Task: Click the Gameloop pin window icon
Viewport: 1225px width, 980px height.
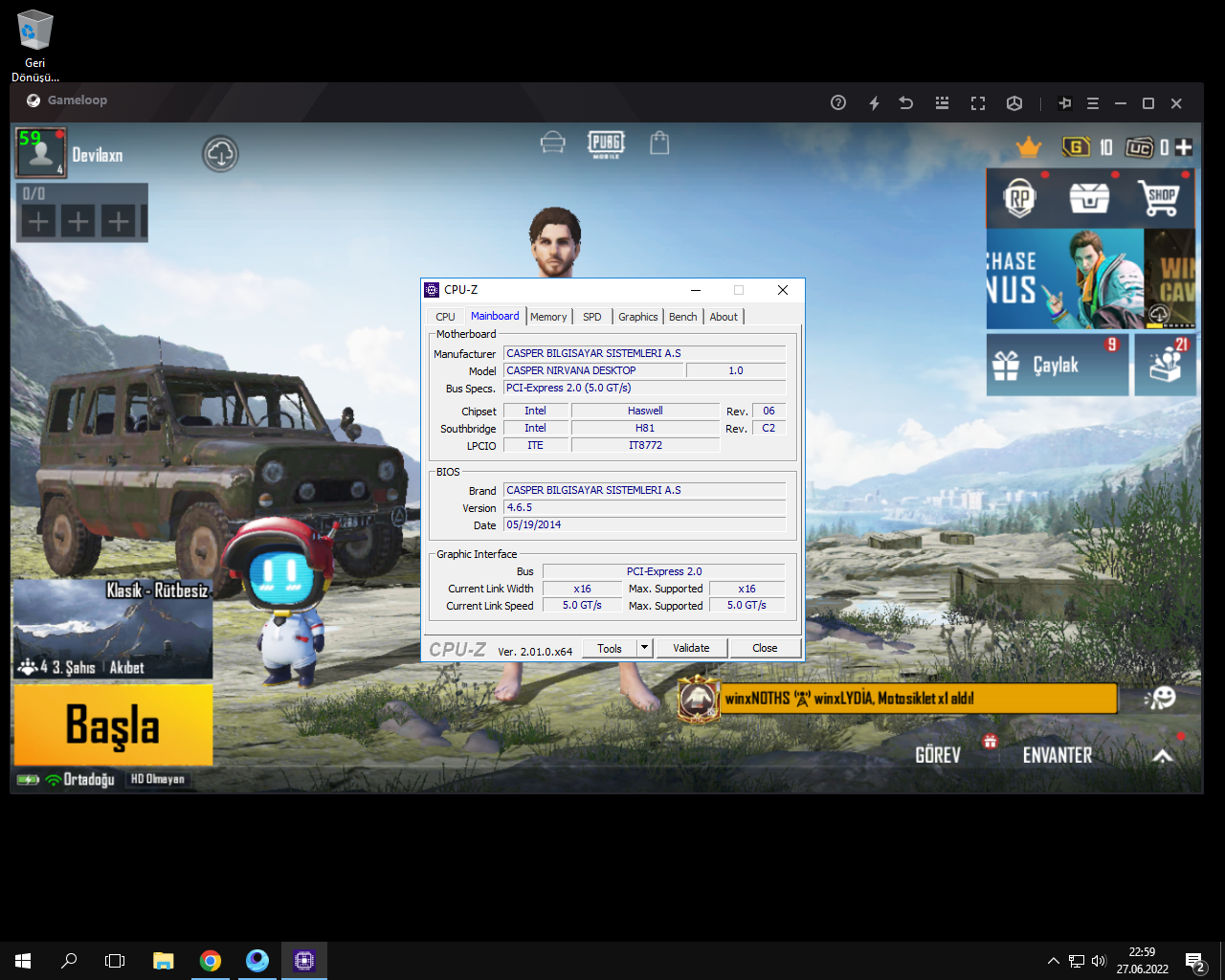Action: 1064,102
